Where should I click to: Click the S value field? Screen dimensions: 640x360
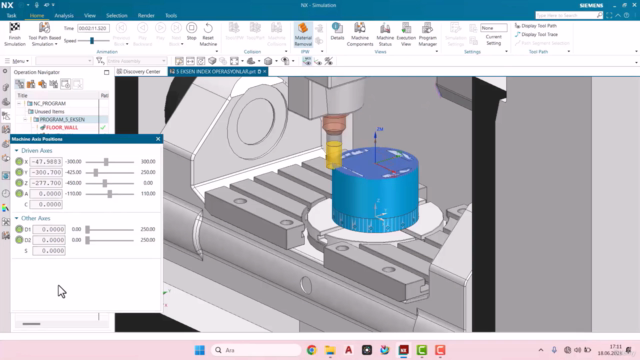(49, 251)
